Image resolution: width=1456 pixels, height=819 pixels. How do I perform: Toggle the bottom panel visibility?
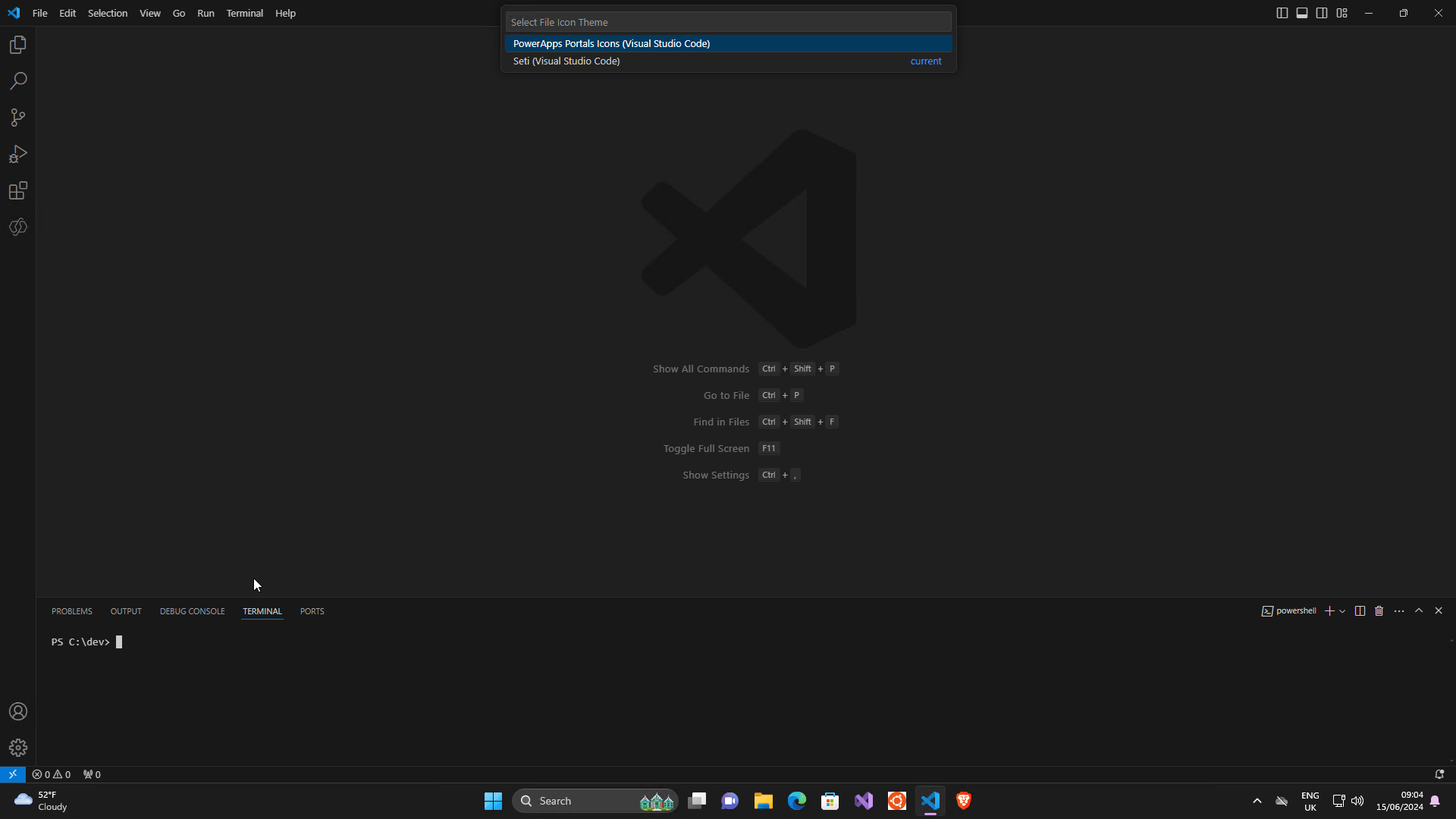(1302, 13)
